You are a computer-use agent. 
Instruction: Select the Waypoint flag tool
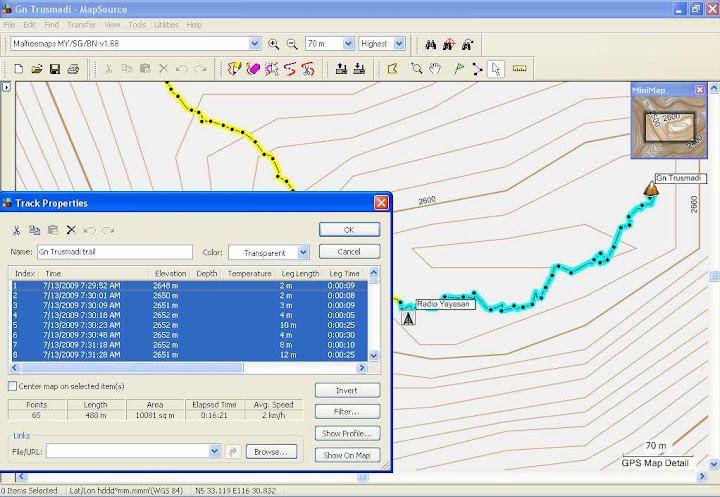[x=459, y=69]
